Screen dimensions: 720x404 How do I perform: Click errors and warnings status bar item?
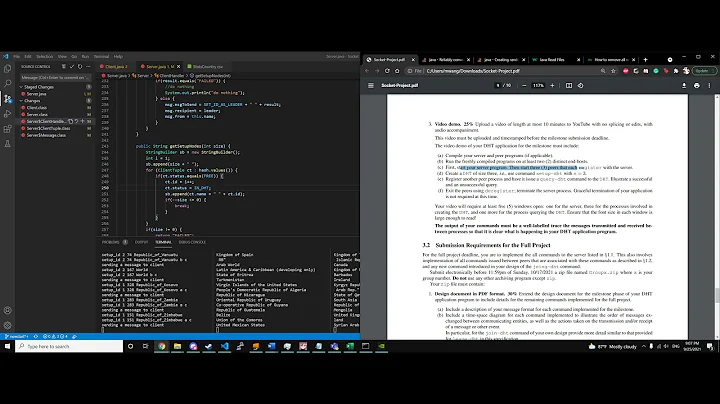[x=55, y=337]
